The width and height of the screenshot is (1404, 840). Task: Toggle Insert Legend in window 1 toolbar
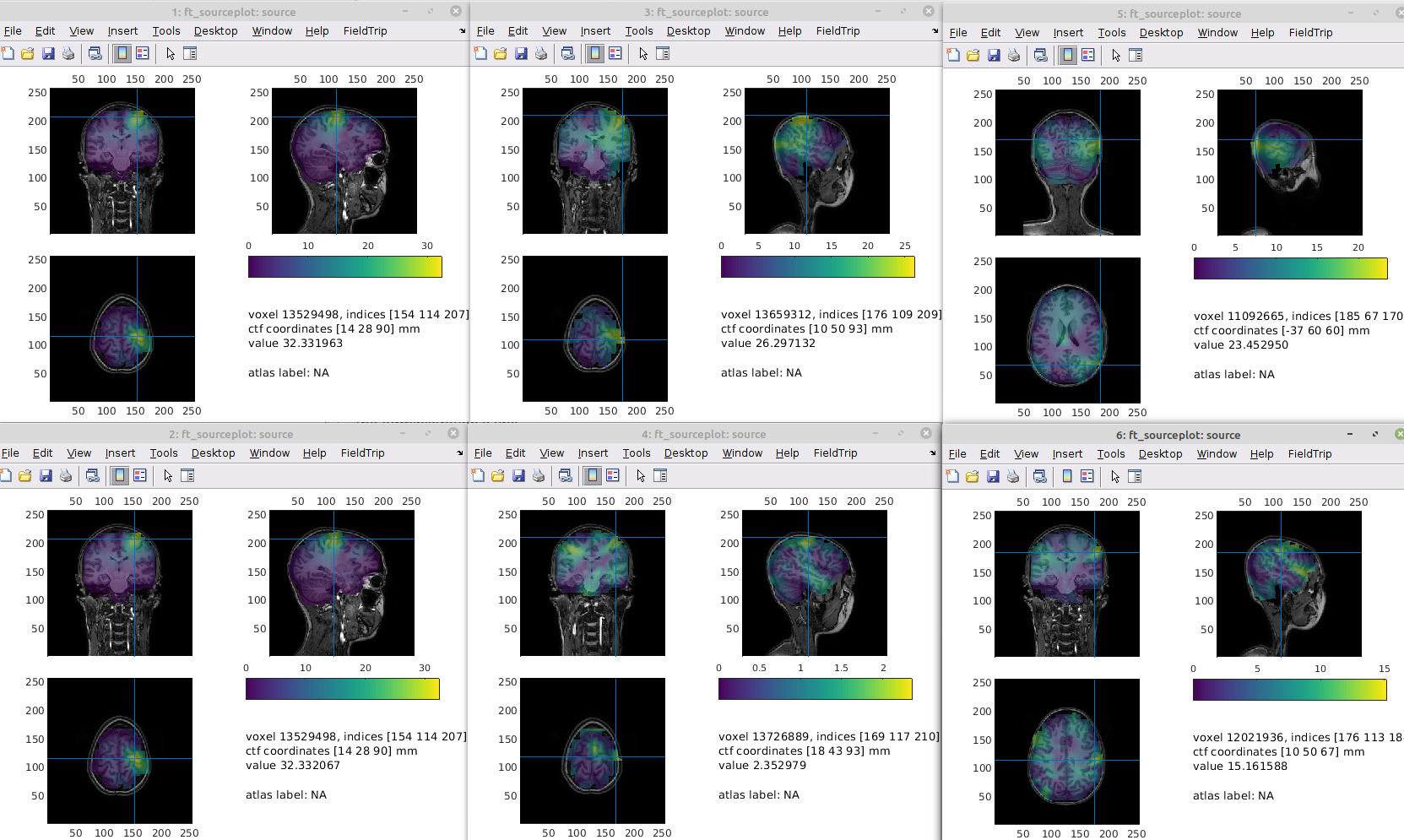[143, 53]
